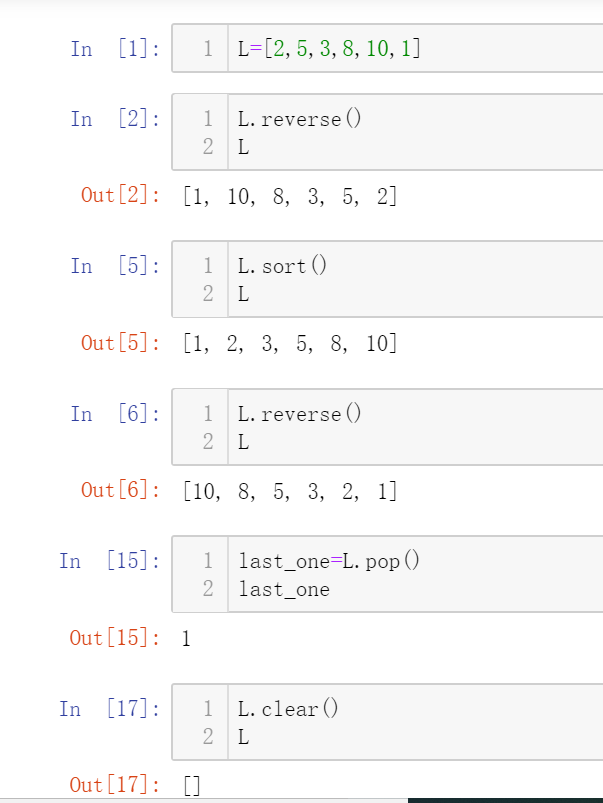This screenshot has width=603, height=803.
Task: Click the last_one=L.pop() code line
Action: [329, 560]
